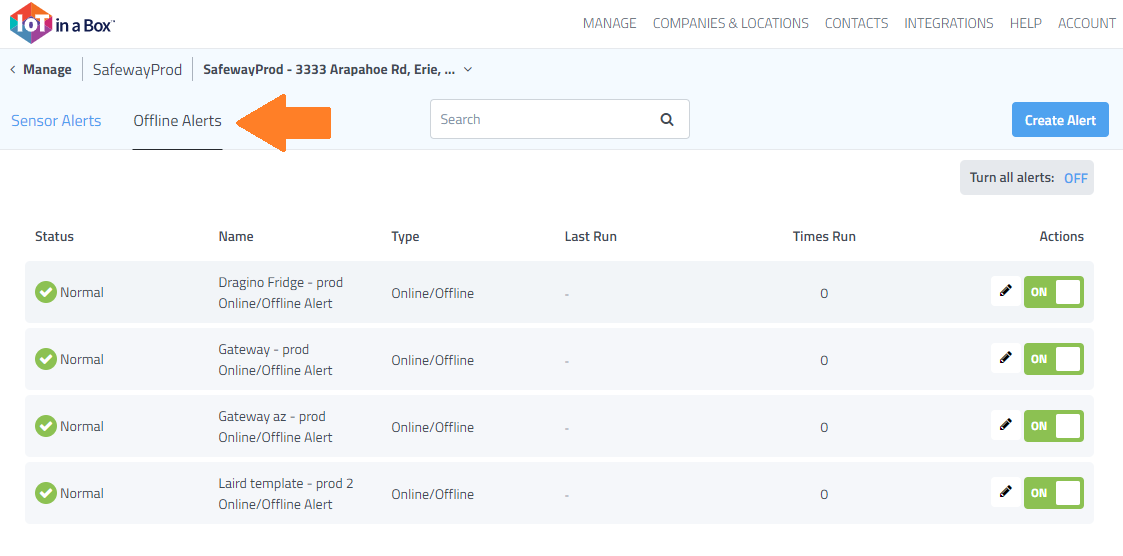Click pencil icon for Gateway - prod alert
The height and width of the screenshot is (556, 1123).
1005,359
